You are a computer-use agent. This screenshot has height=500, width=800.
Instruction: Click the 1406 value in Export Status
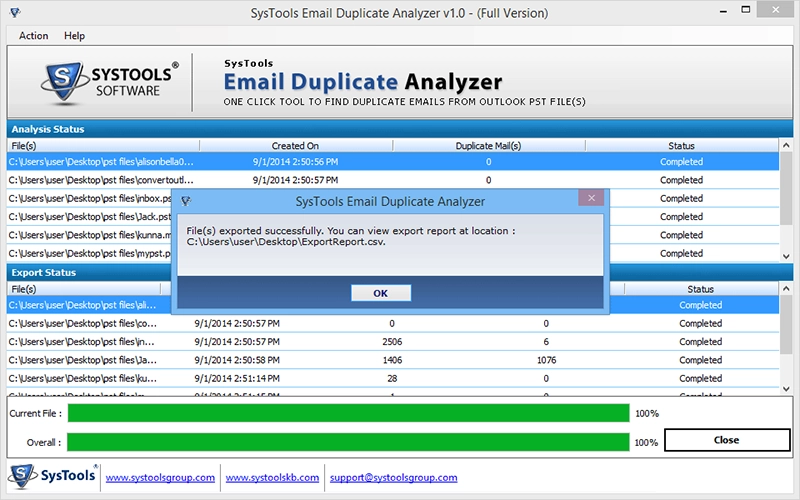392,360
